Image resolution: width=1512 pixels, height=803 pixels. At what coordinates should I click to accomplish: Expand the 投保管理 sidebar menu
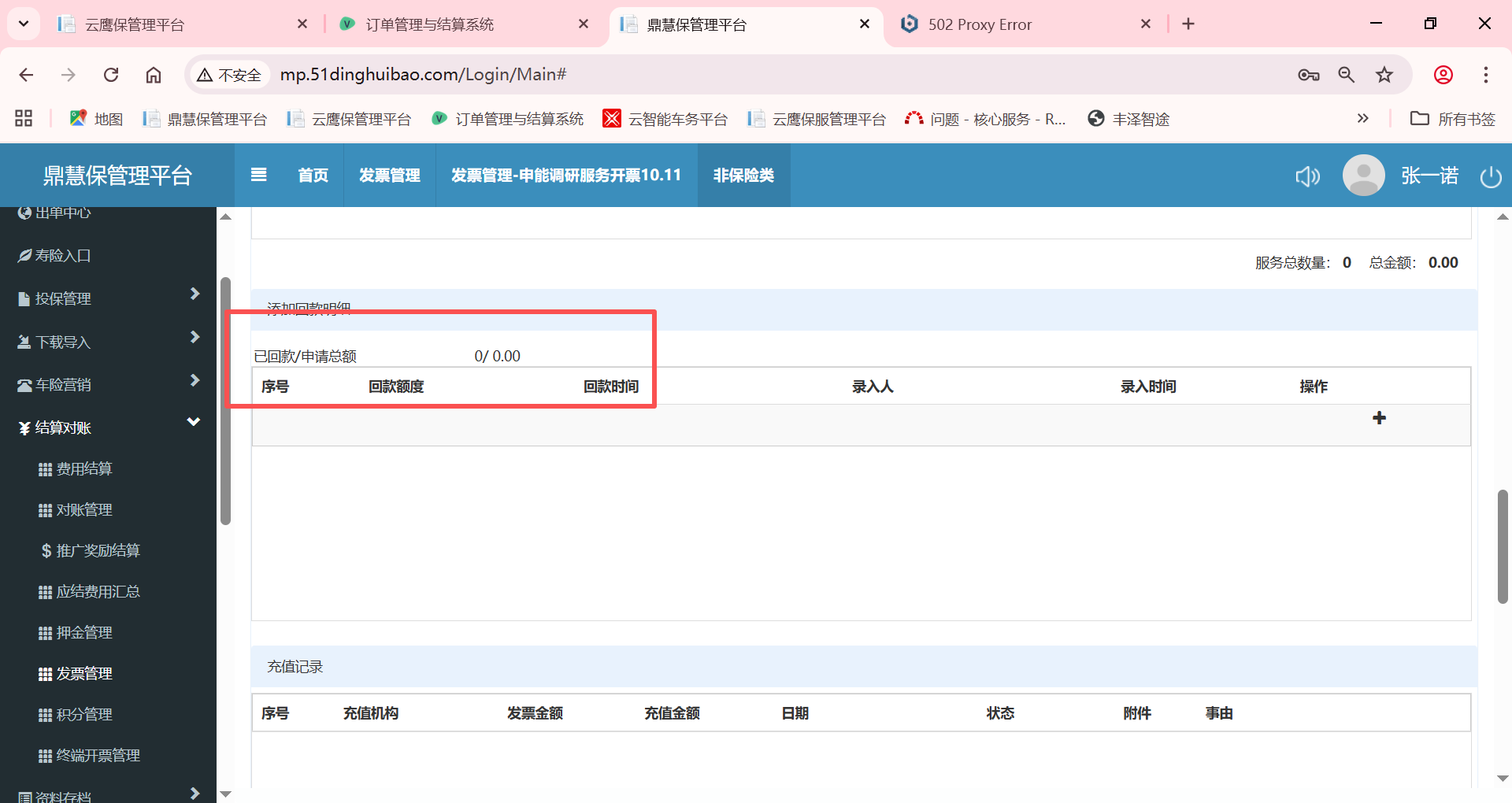(x=108, y=298)
